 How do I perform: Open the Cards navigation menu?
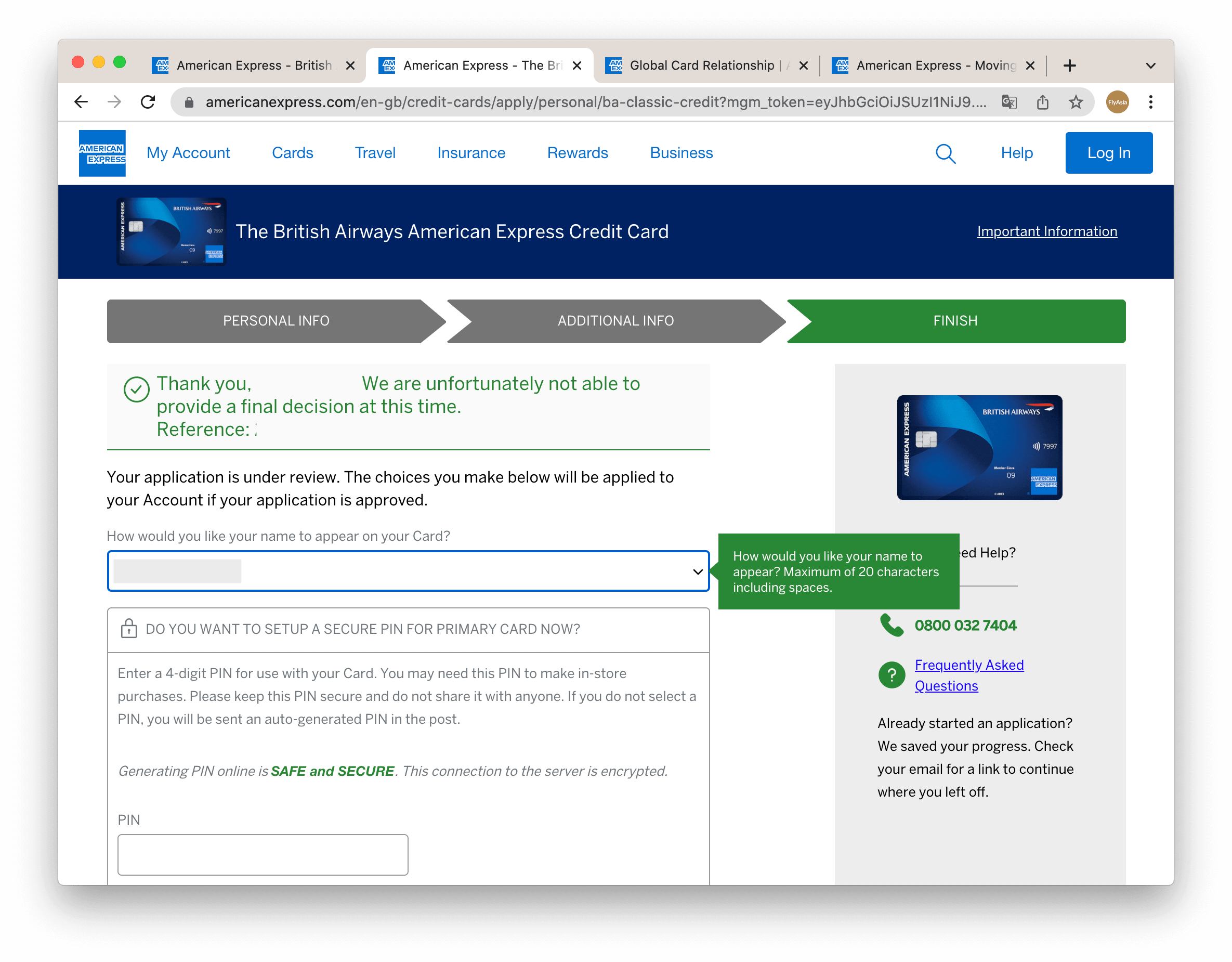tap(292, 153)
